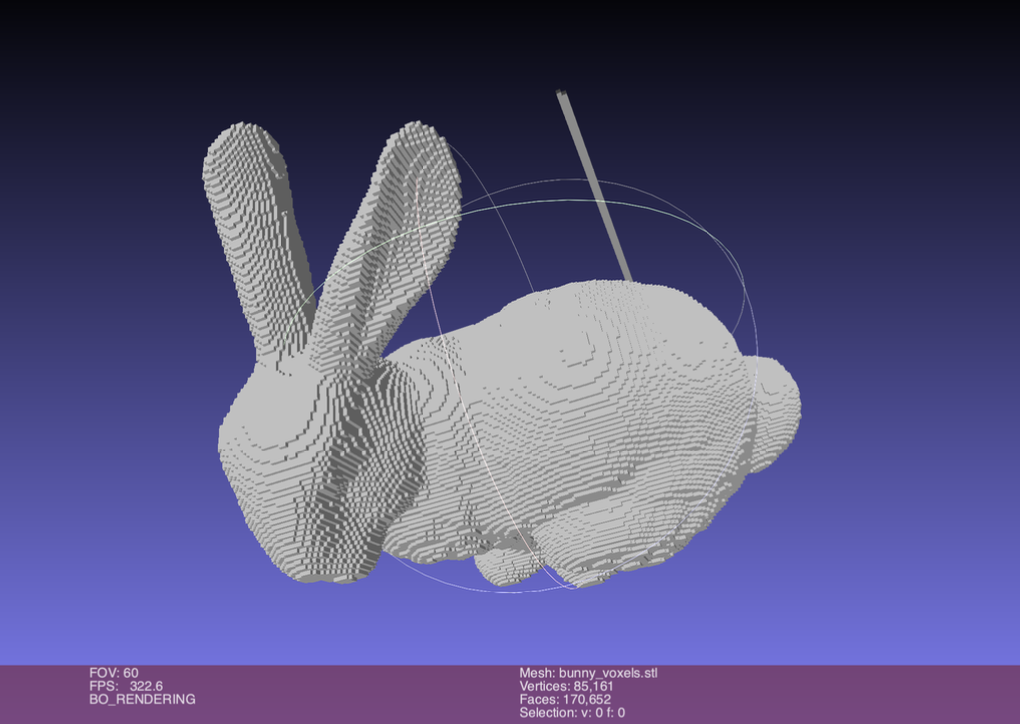Click the bunny's front paw
Viewport: 1020px width, 724px height.
tap(505, 567)
